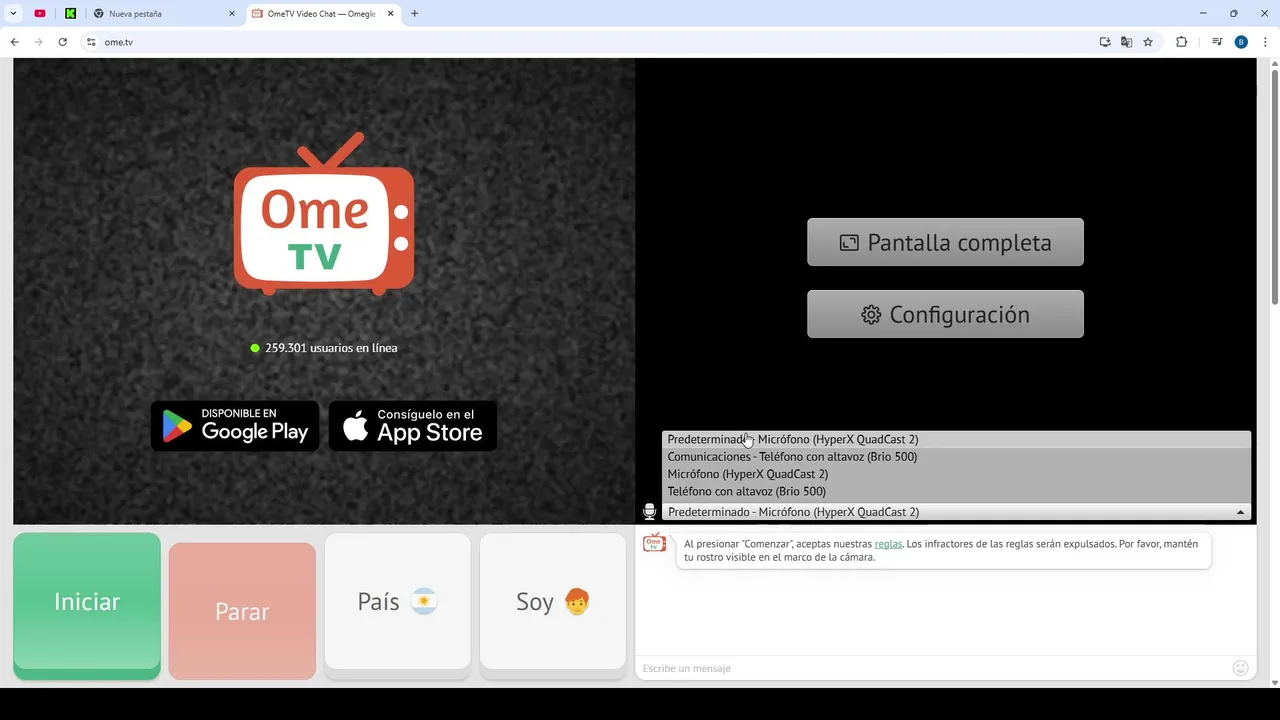Screen dimensions: 1280x720
Task: Go back to the previous page
Action: tap(14, 42)
